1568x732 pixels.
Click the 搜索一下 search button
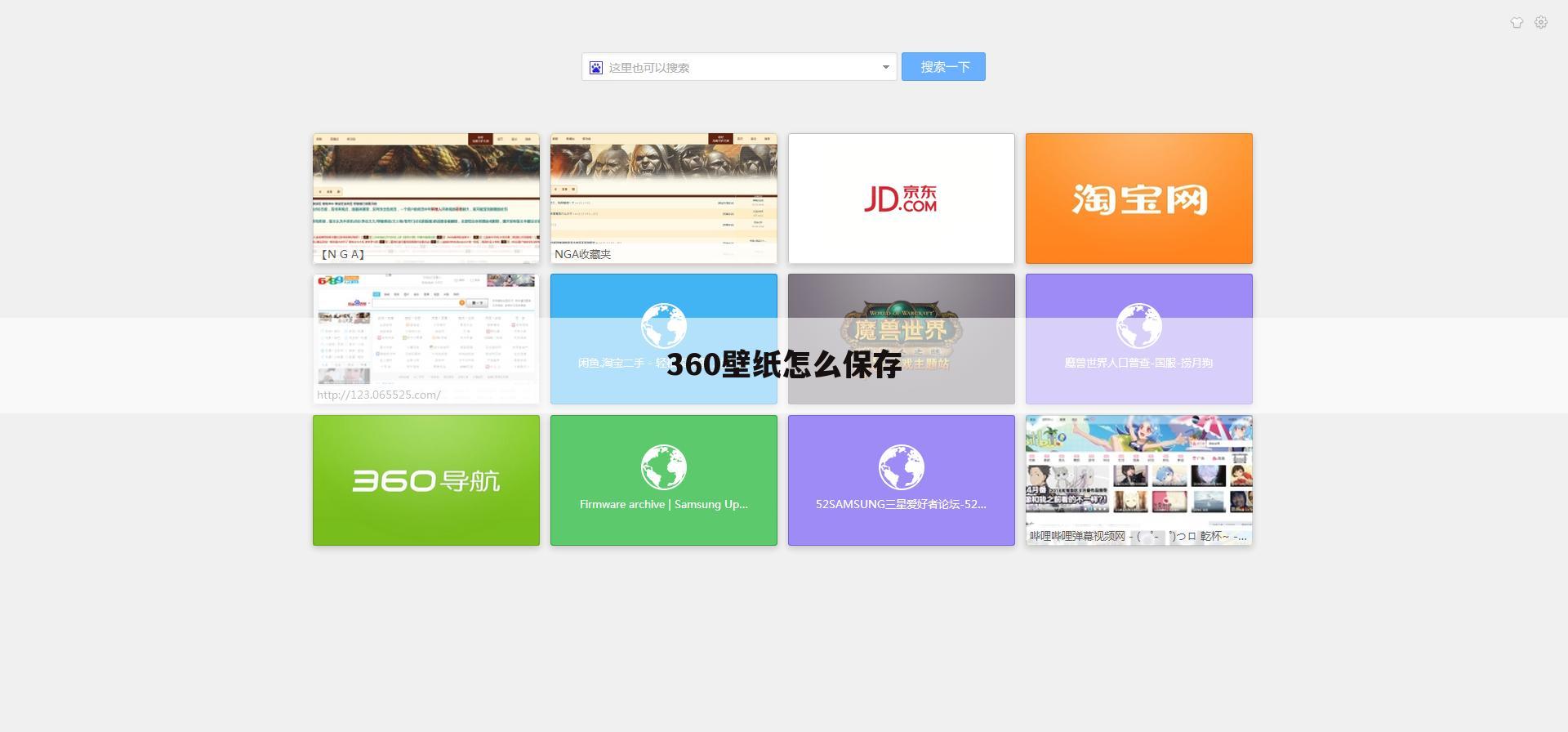click(943, 67)
